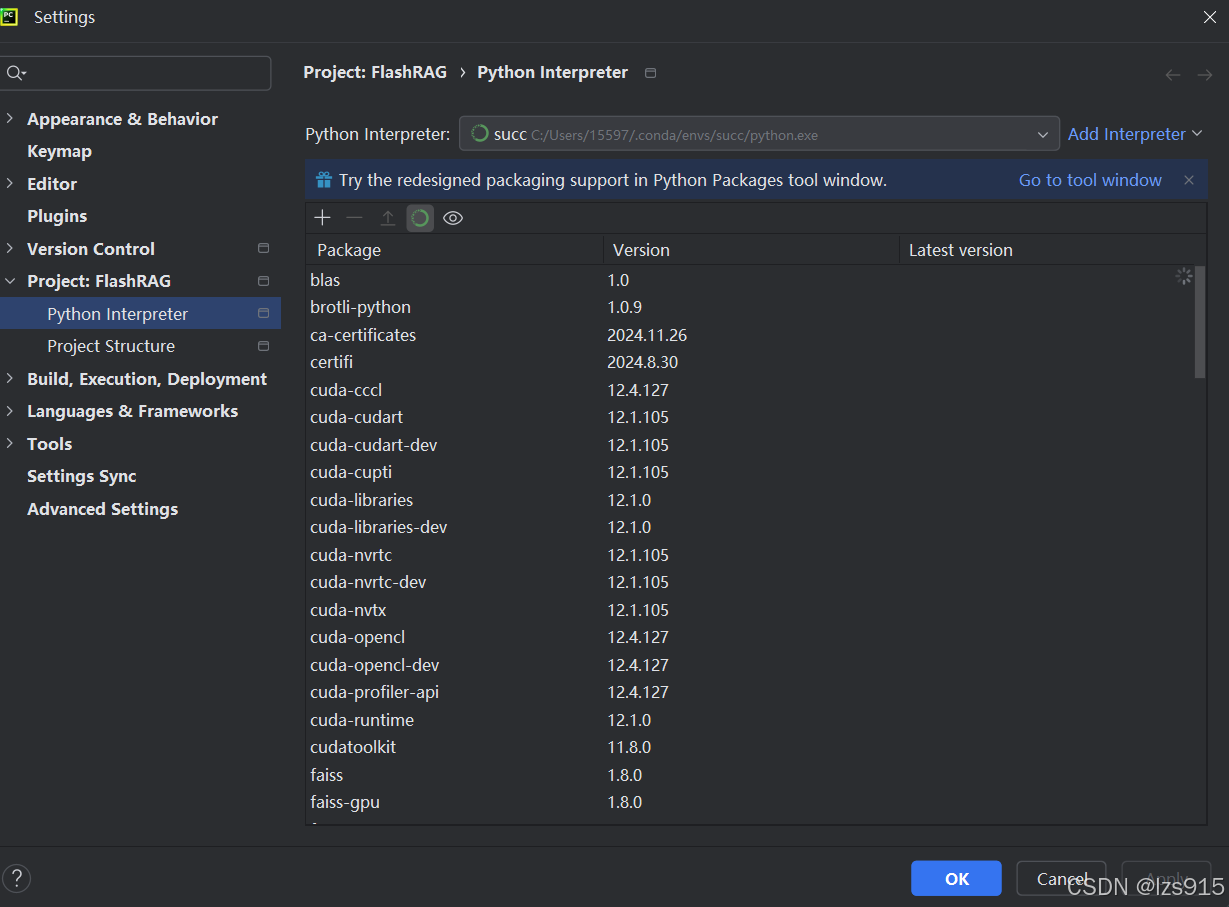1229x907 pixels.
Task: Collapse the Project: FlashRAG tree node
Action: coord(10,281)
